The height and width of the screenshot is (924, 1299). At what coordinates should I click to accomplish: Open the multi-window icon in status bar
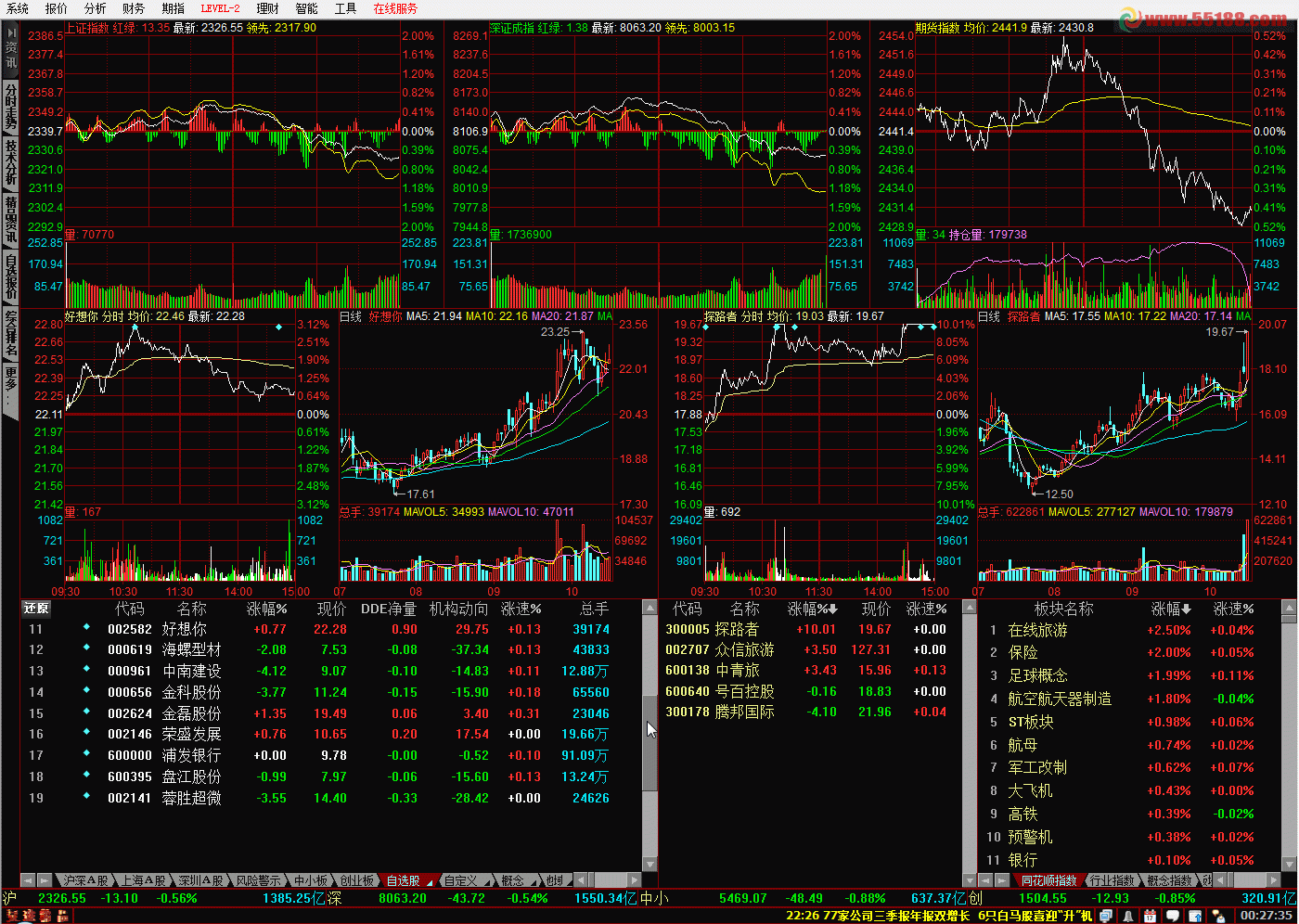1106,916
